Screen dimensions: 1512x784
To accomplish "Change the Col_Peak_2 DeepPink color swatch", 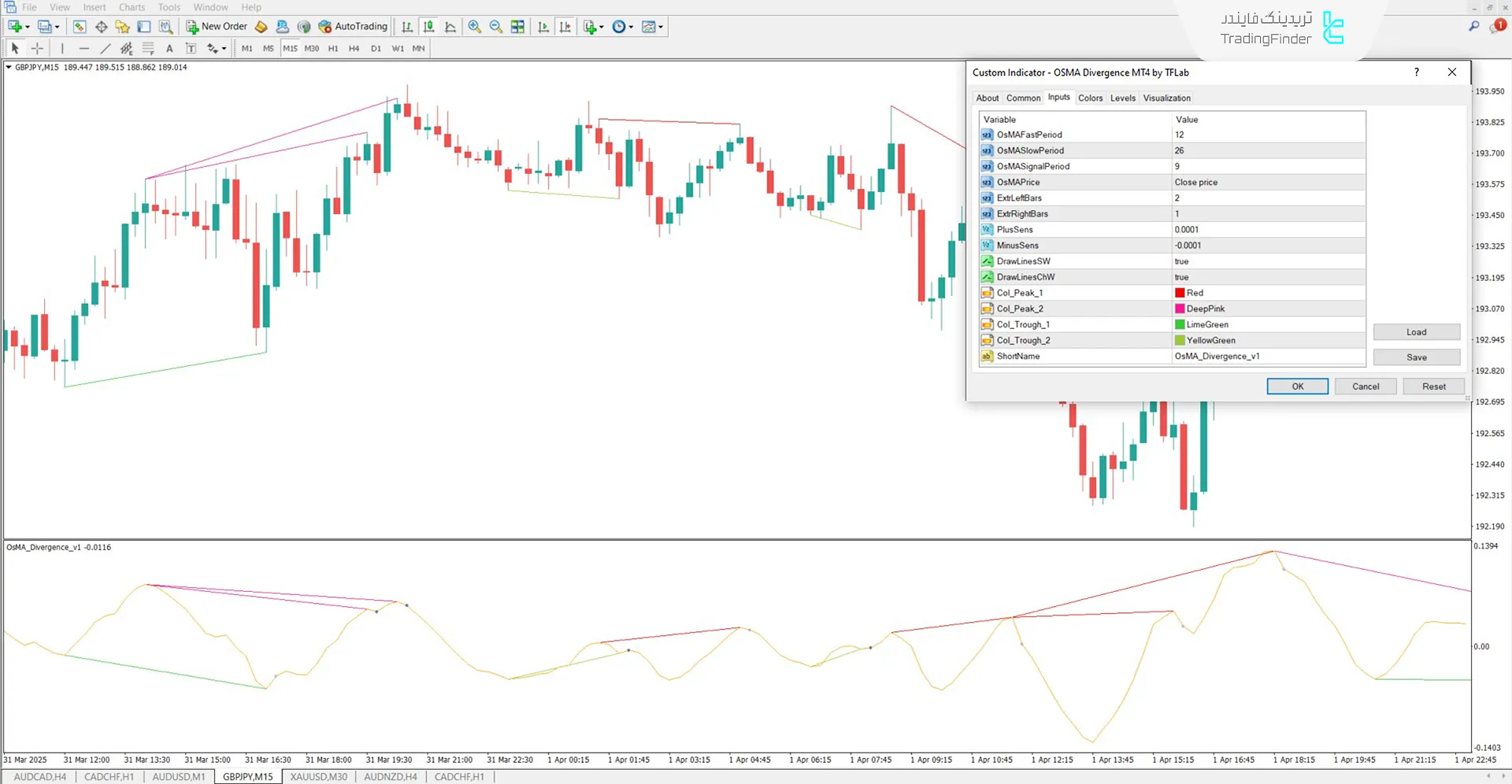I will (x=1179, y=308).
